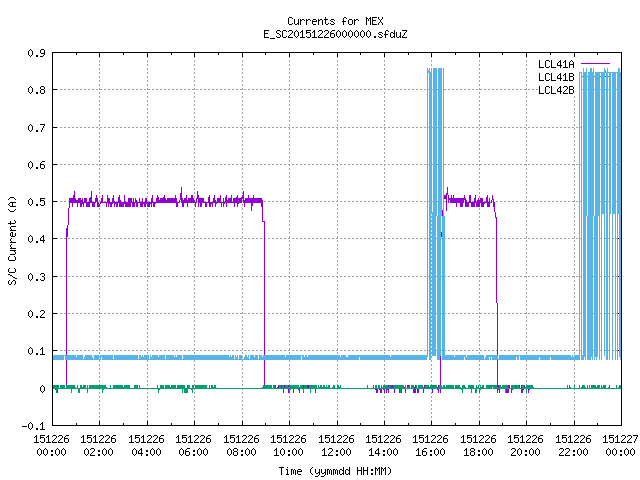The image size is (640, 480).
Task: Click the purple LCL41A legend line sample
Action: point(595,64)
